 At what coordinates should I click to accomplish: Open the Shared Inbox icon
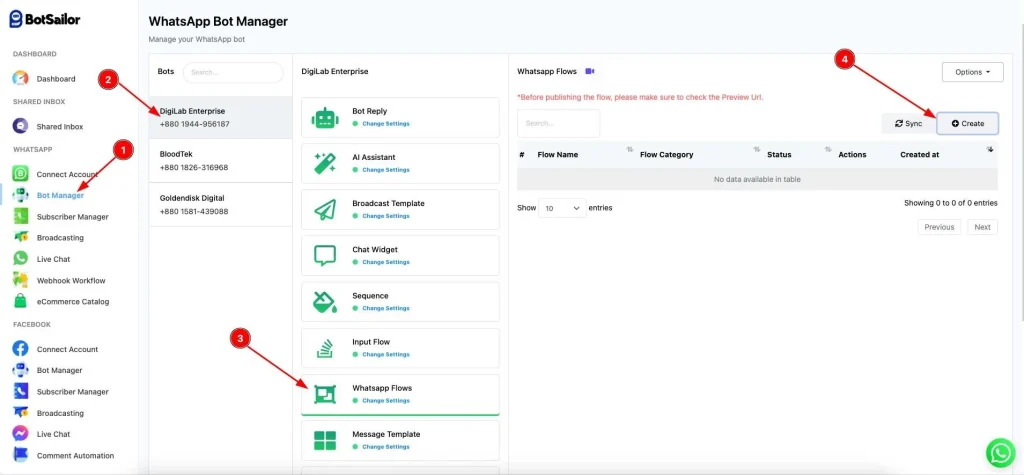point(20,126)
